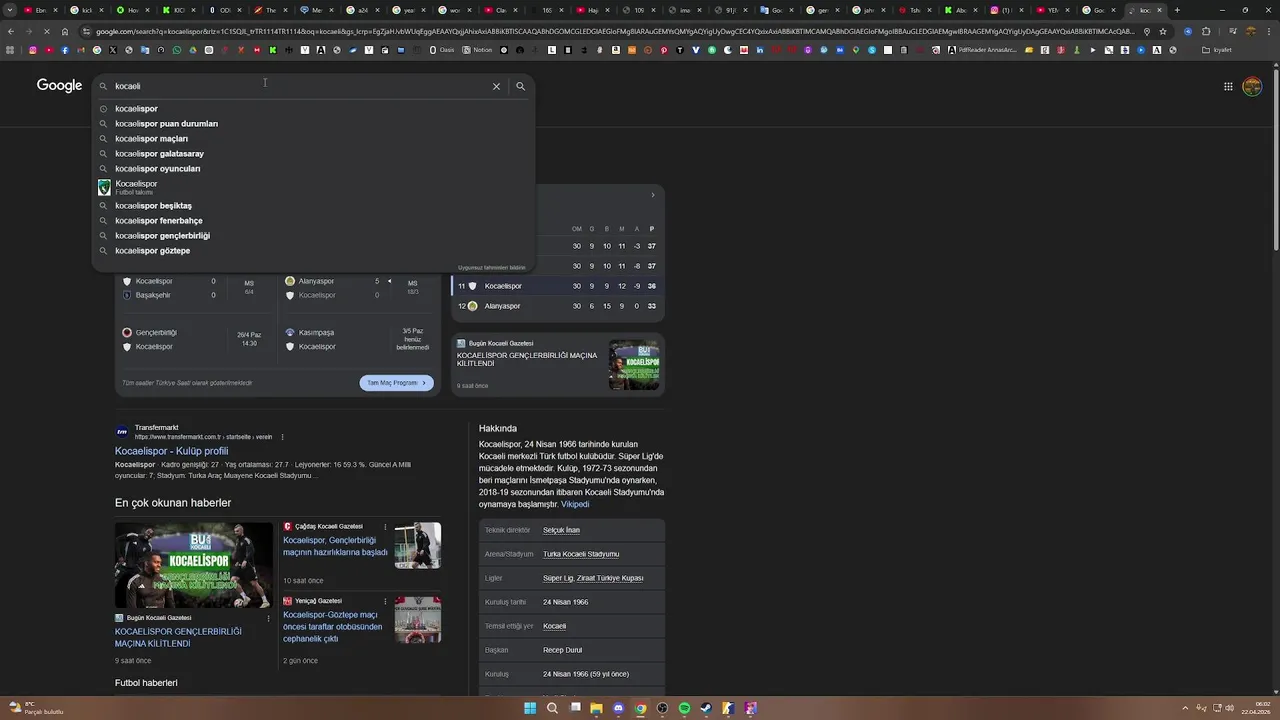Screen dimensions: 1280x720
Task: Open the large Kocaelispor news thumbnail
Action: [193, 565]
